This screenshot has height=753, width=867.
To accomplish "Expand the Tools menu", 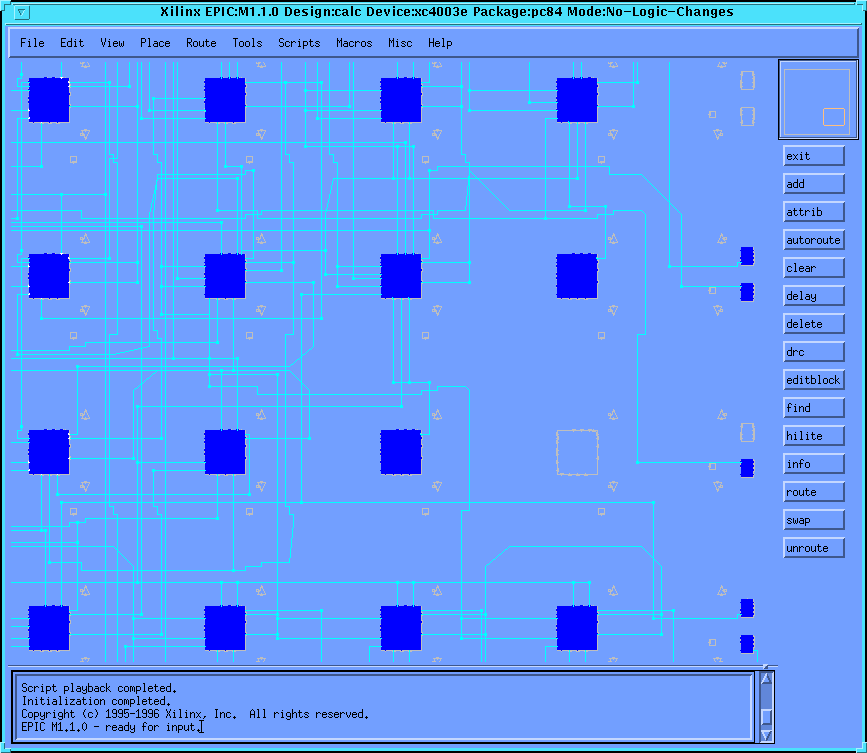I will (x=247, y=43).
